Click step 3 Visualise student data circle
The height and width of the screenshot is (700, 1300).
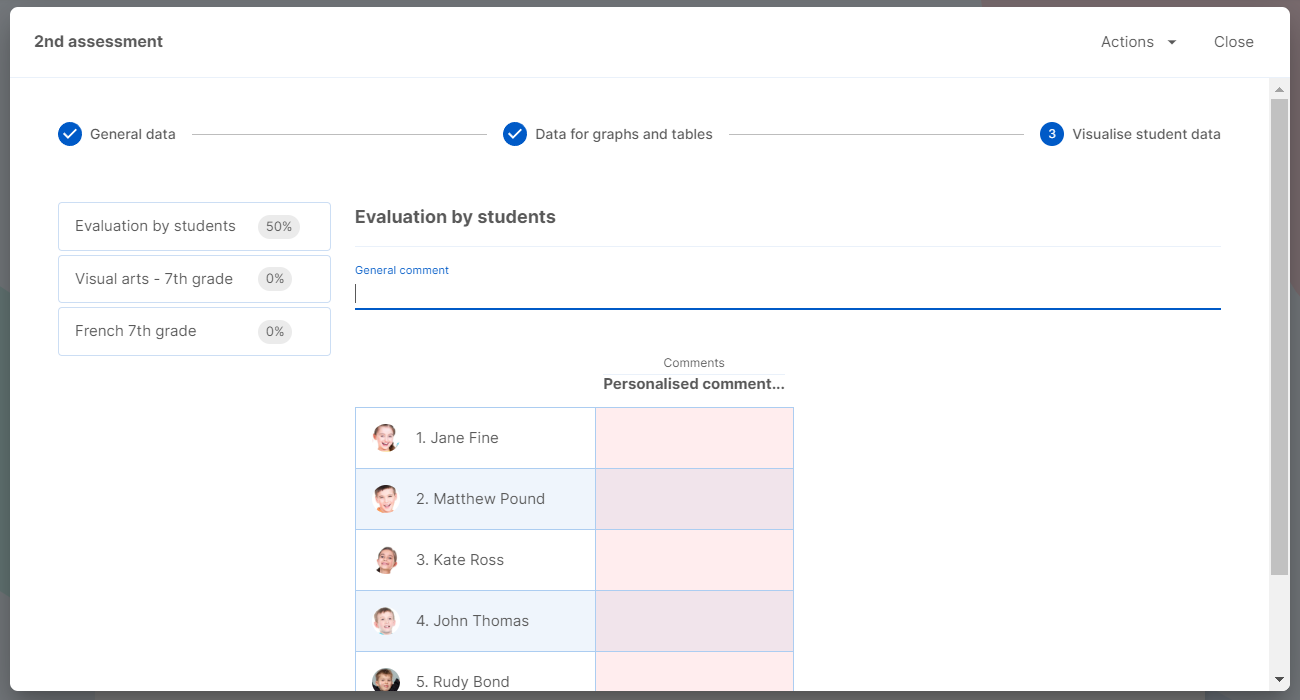(x=1051, y=134)
